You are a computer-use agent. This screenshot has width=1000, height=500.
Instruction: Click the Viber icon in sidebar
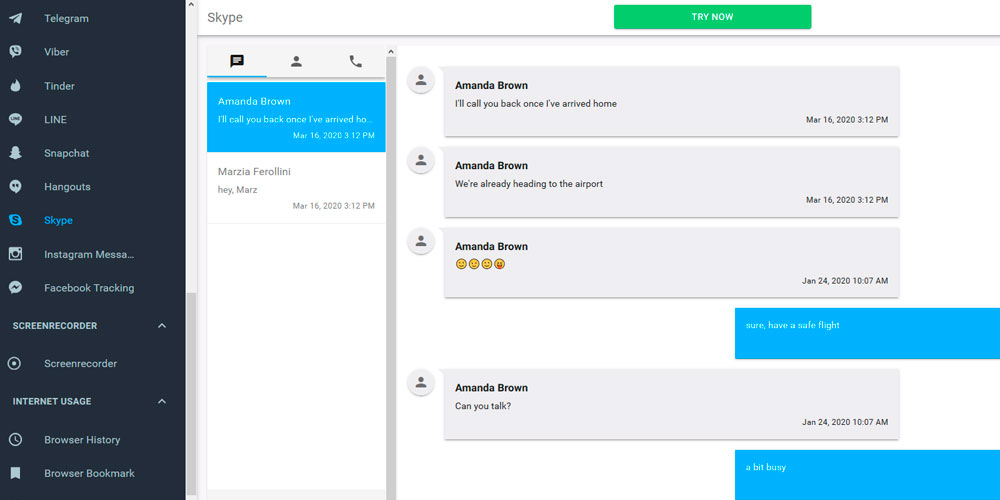pos(15,52)
